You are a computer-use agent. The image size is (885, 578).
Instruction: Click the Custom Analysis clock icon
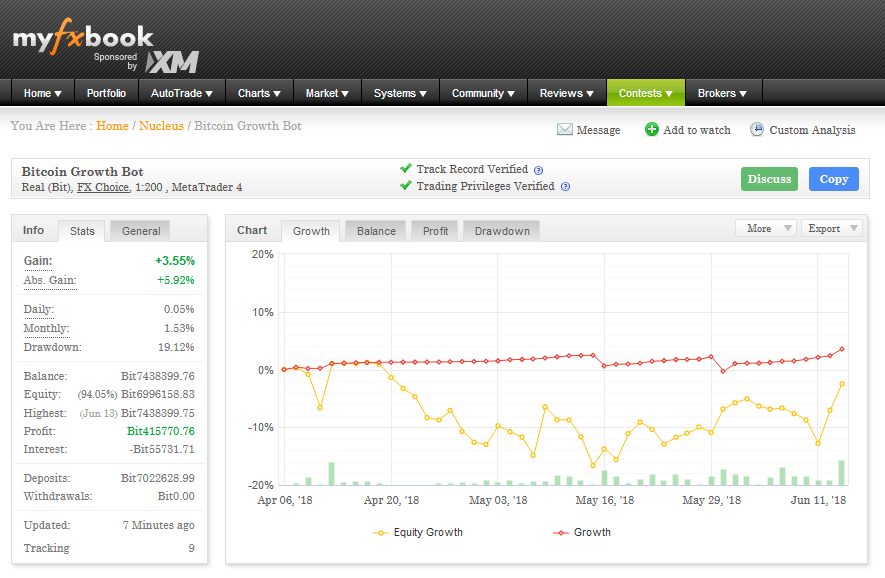[x=756, y=129]
